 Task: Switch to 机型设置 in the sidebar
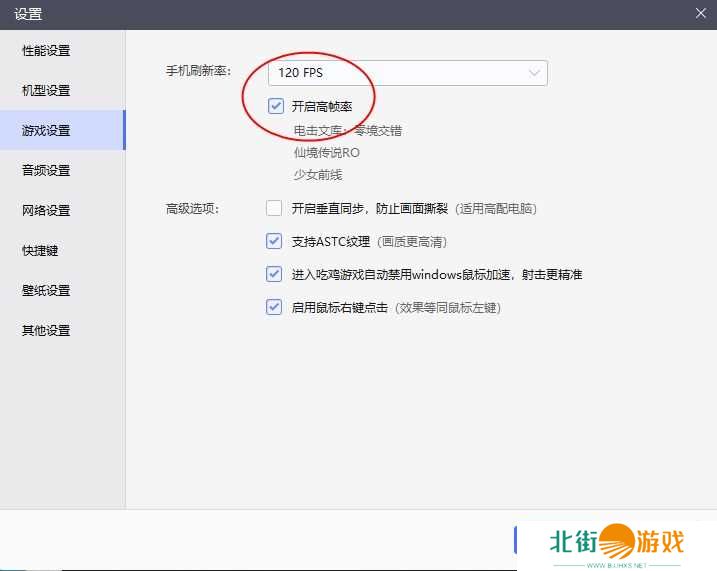point(46,91)
